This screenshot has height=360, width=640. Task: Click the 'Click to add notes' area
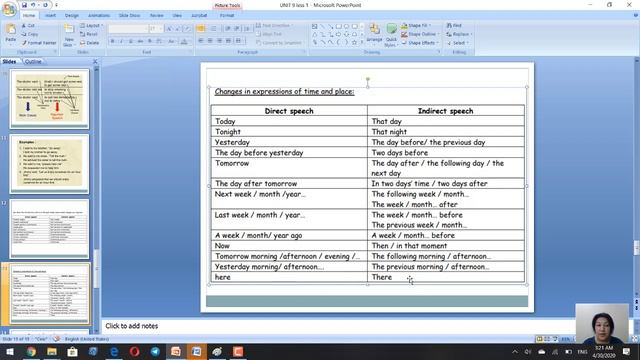tap(338, 326)
